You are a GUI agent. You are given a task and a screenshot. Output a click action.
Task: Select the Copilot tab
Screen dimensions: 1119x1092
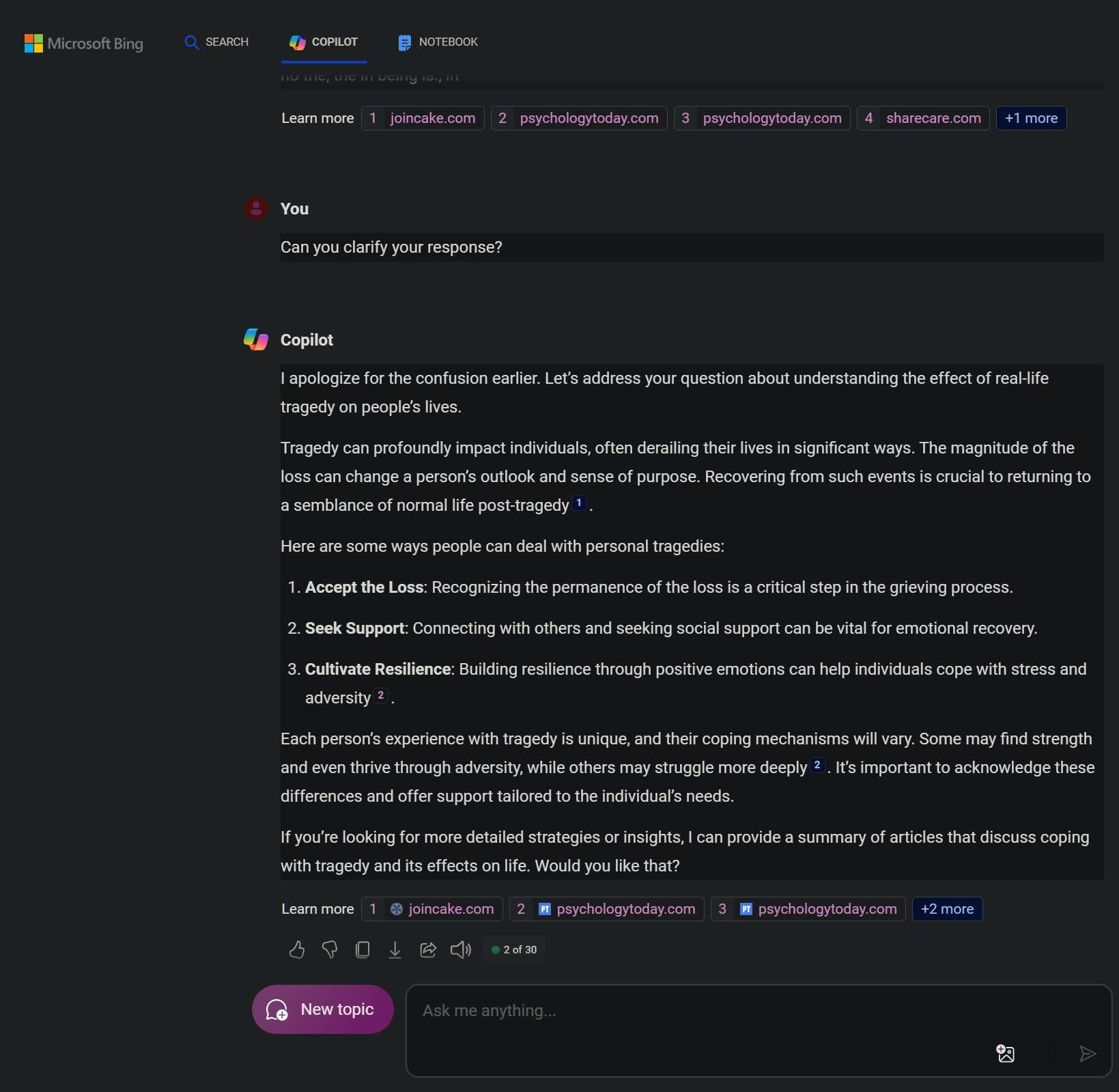point(324,42)
